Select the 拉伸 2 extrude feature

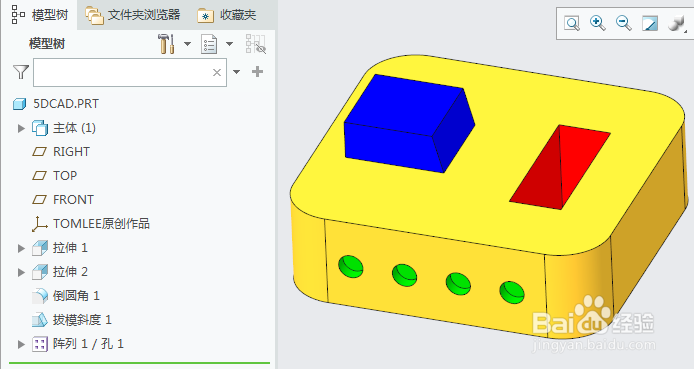(x=70, y=272)
